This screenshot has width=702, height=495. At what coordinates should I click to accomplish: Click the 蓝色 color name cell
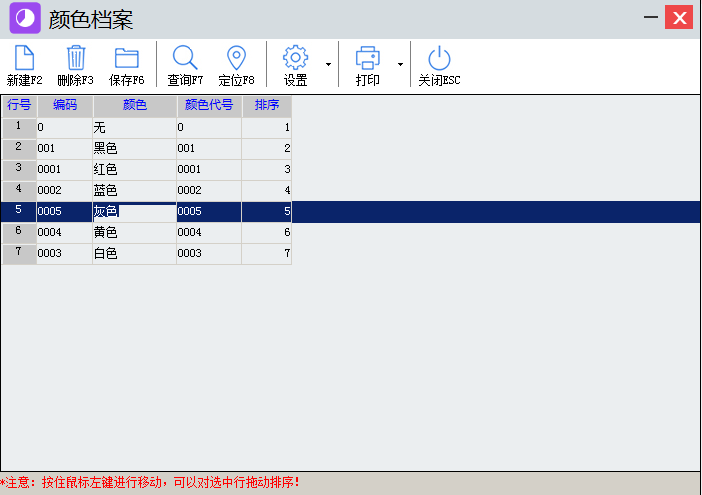tap(134, 190)
